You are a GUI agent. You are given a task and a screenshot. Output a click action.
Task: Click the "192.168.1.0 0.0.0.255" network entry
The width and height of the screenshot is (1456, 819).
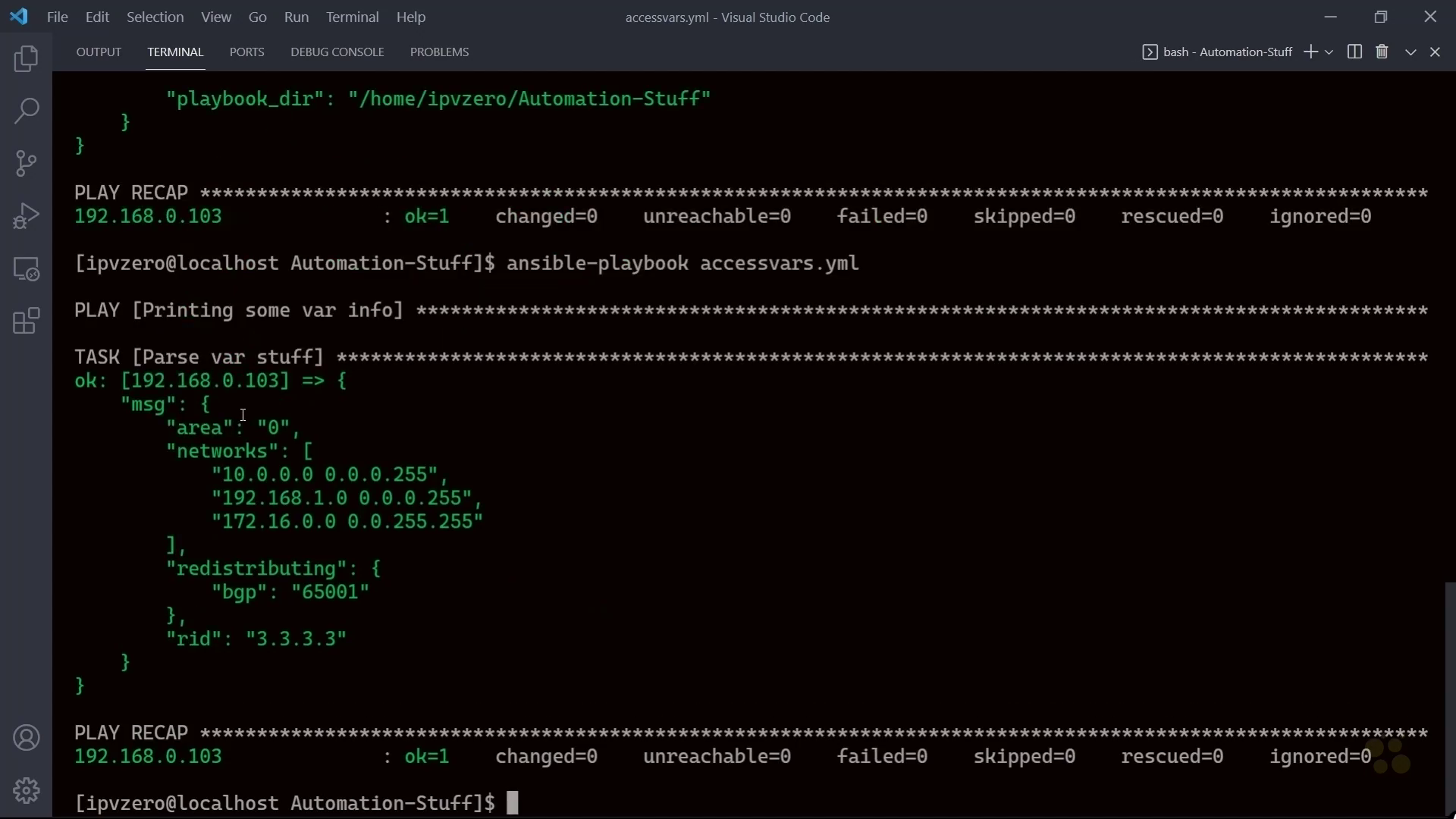[347, 497]
